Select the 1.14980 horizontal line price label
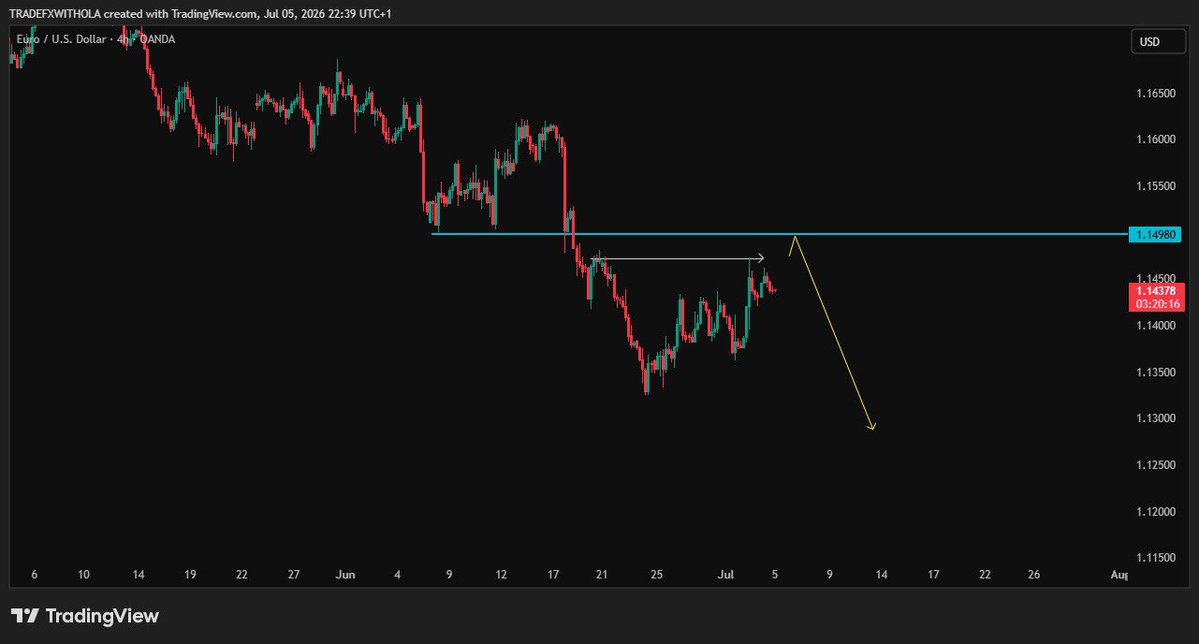Viewport: 1199px width, 644px height. (x=1155, y=234)
